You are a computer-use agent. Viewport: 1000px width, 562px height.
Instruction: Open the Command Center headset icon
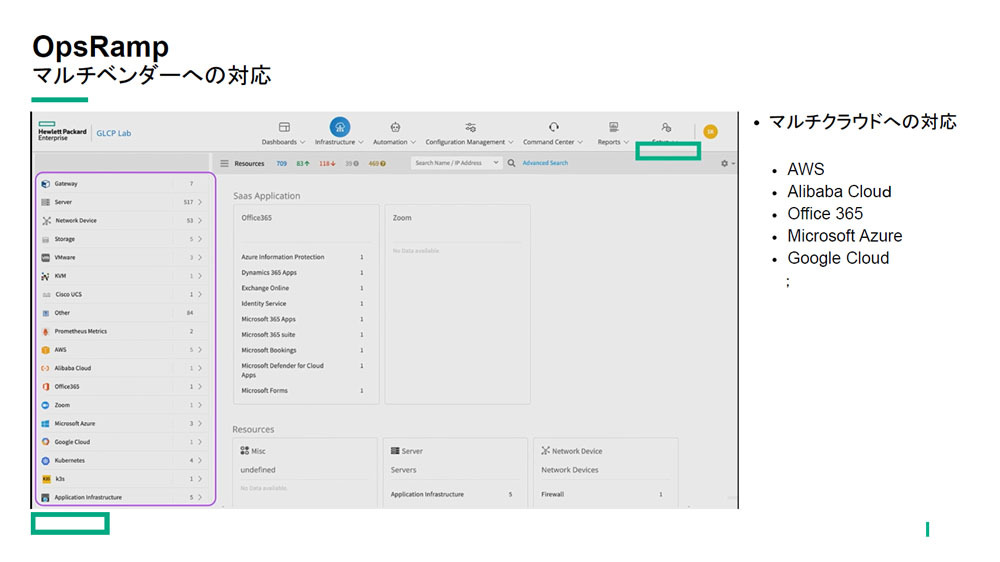click(554, 127)
